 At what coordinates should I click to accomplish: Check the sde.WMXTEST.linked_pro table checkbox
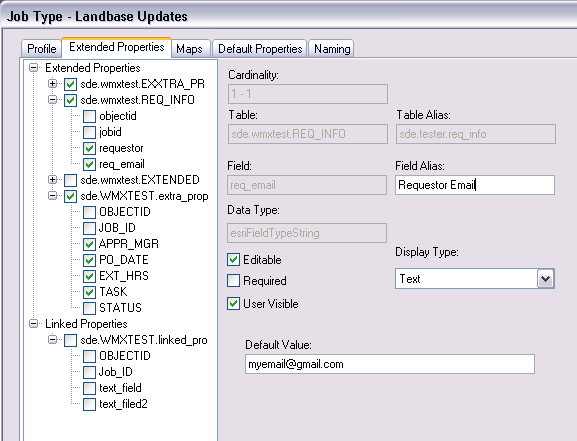pyautogui.click(x=70, y=340)
